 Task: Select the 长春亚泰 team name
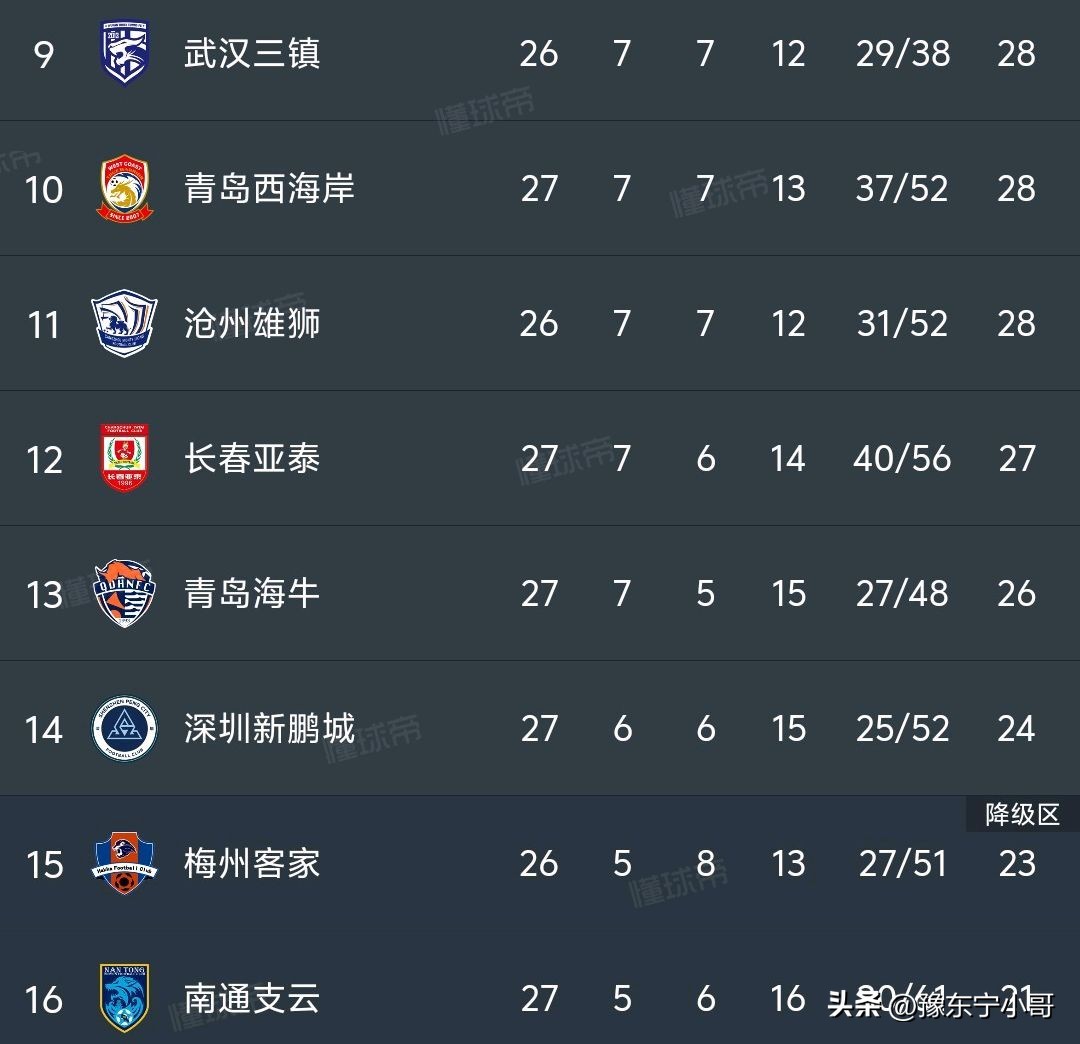point(252,459)
